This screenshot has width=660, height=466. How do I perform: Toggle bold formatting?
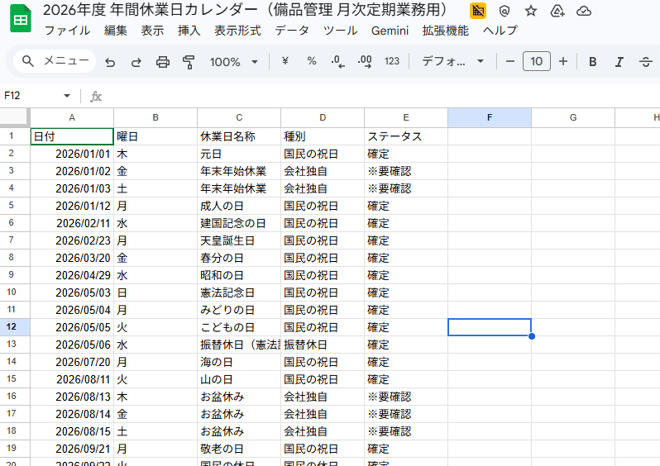[x=593, y=62]
